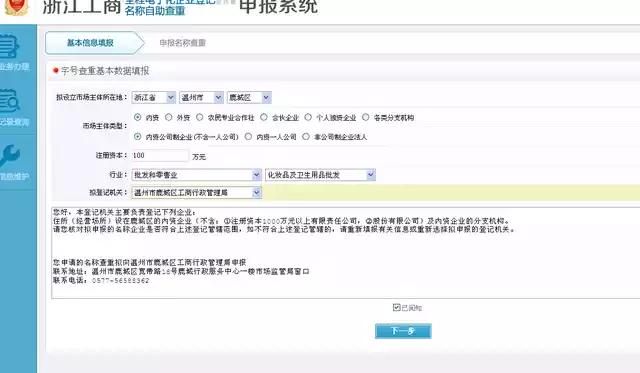This screenshot has height=373, width=640.
Task: Click the 下一步 button
Action: (x=403, y=331)
